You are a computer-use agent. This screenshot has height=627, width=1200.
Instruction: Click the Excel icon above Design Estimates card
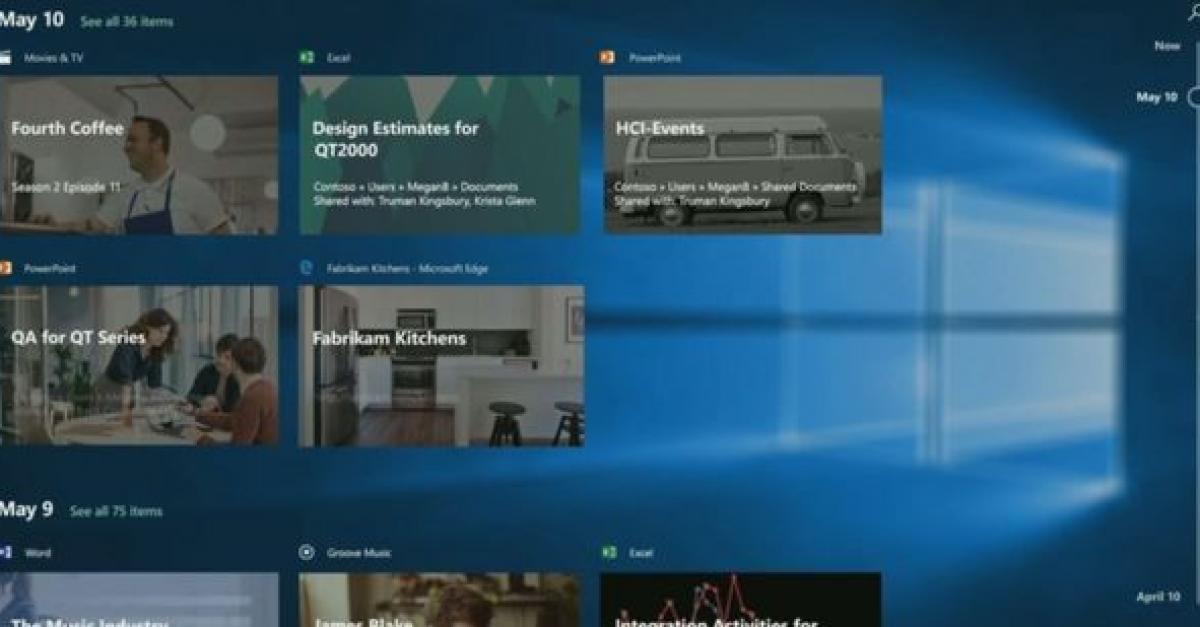click(307, 58)
